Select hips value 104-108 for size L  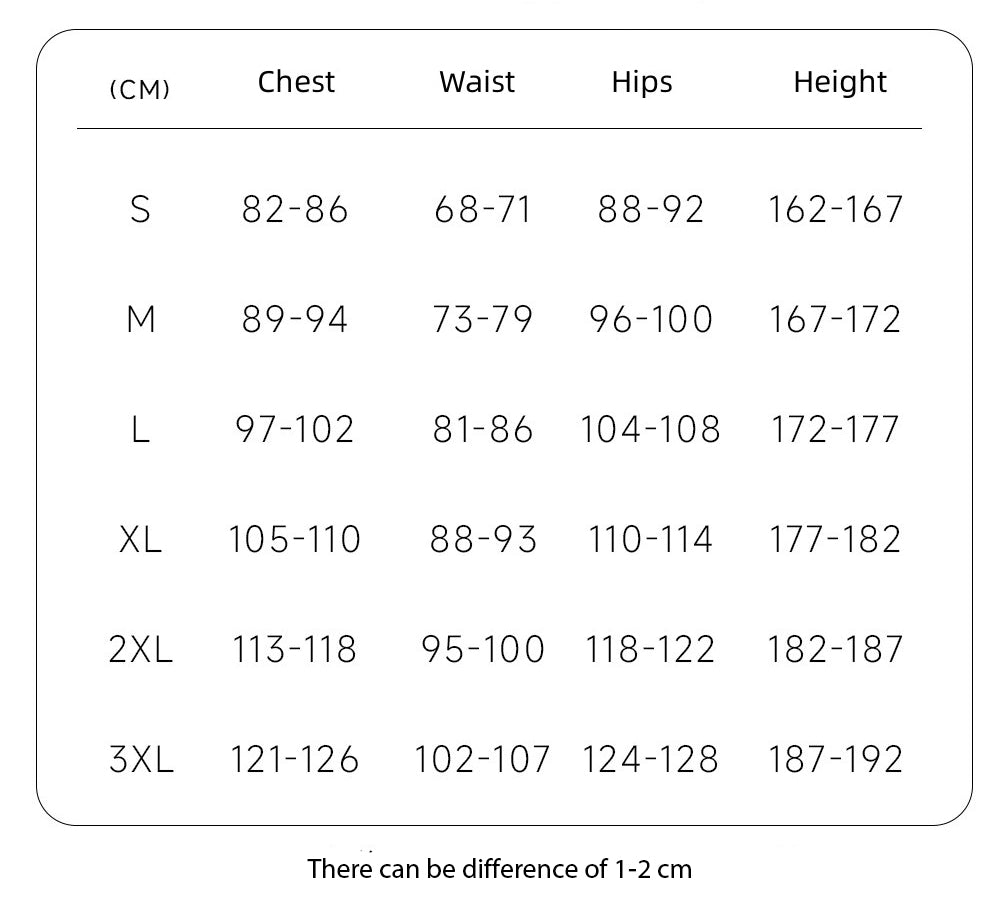tap(650, 429)
